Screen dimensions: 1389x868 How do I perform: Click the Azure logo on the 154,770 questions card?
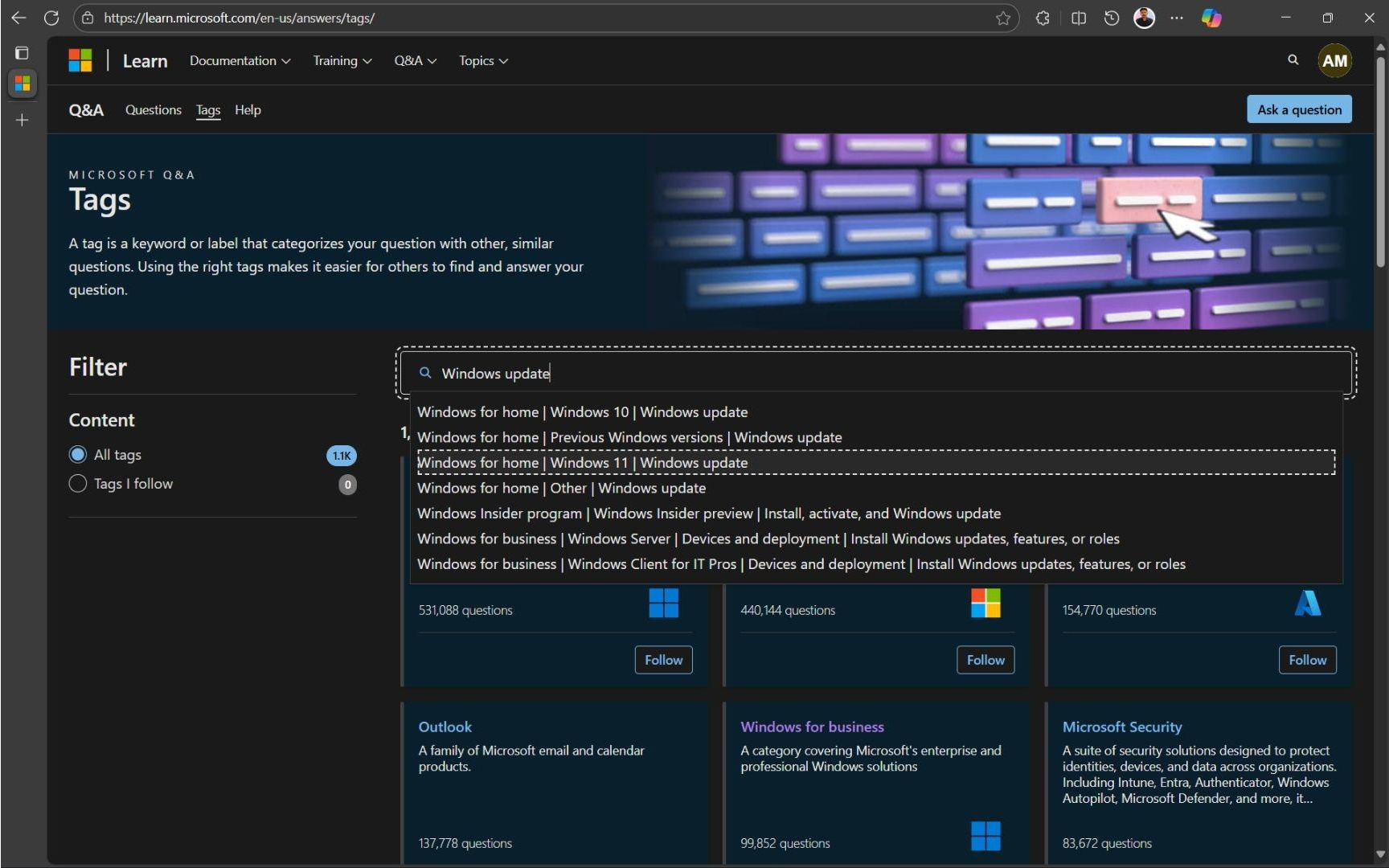1308,603
